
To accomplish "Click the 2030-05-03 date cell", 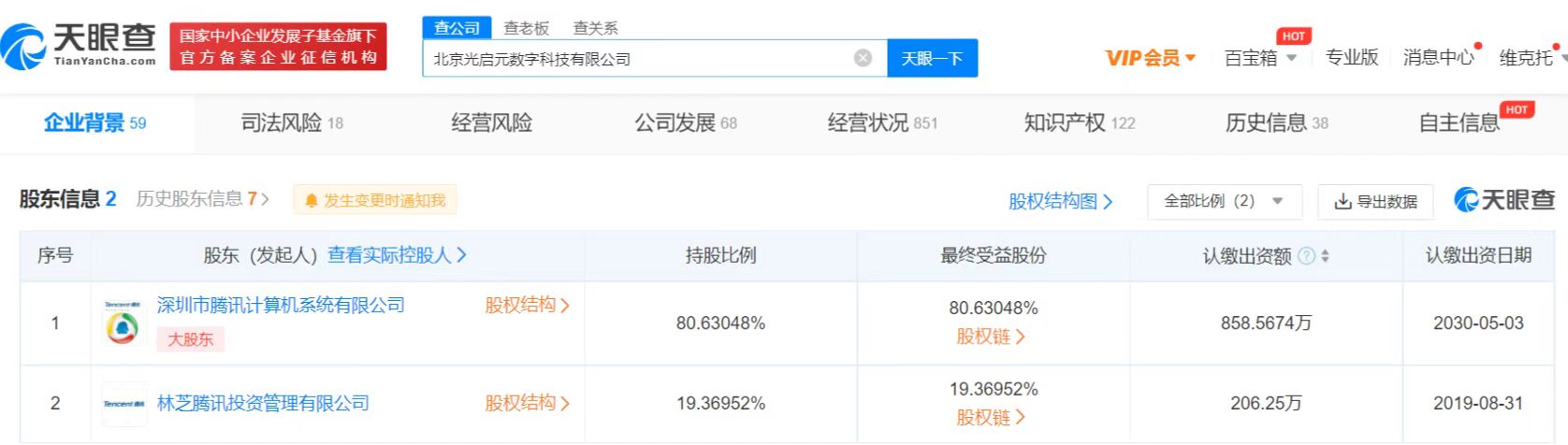I will point(1478,323).
